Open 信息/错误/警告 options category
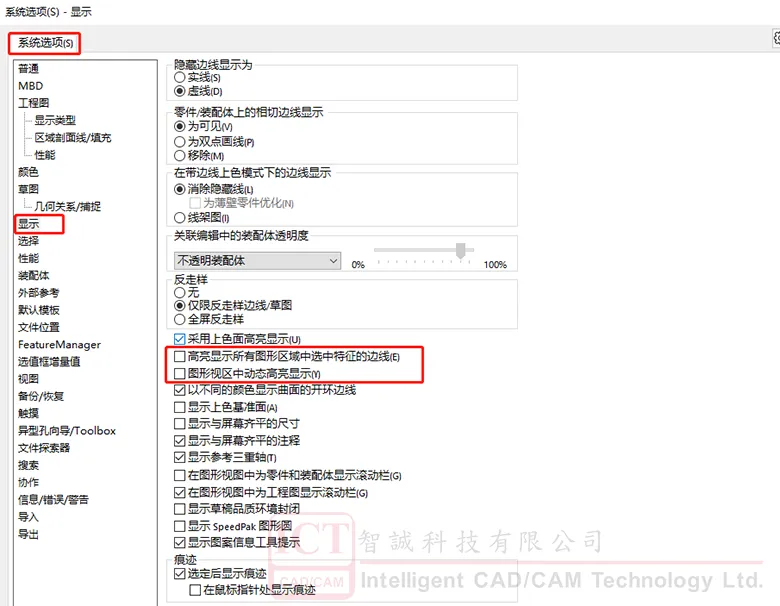This screenshot has height=606, width=780. [53, 500]
